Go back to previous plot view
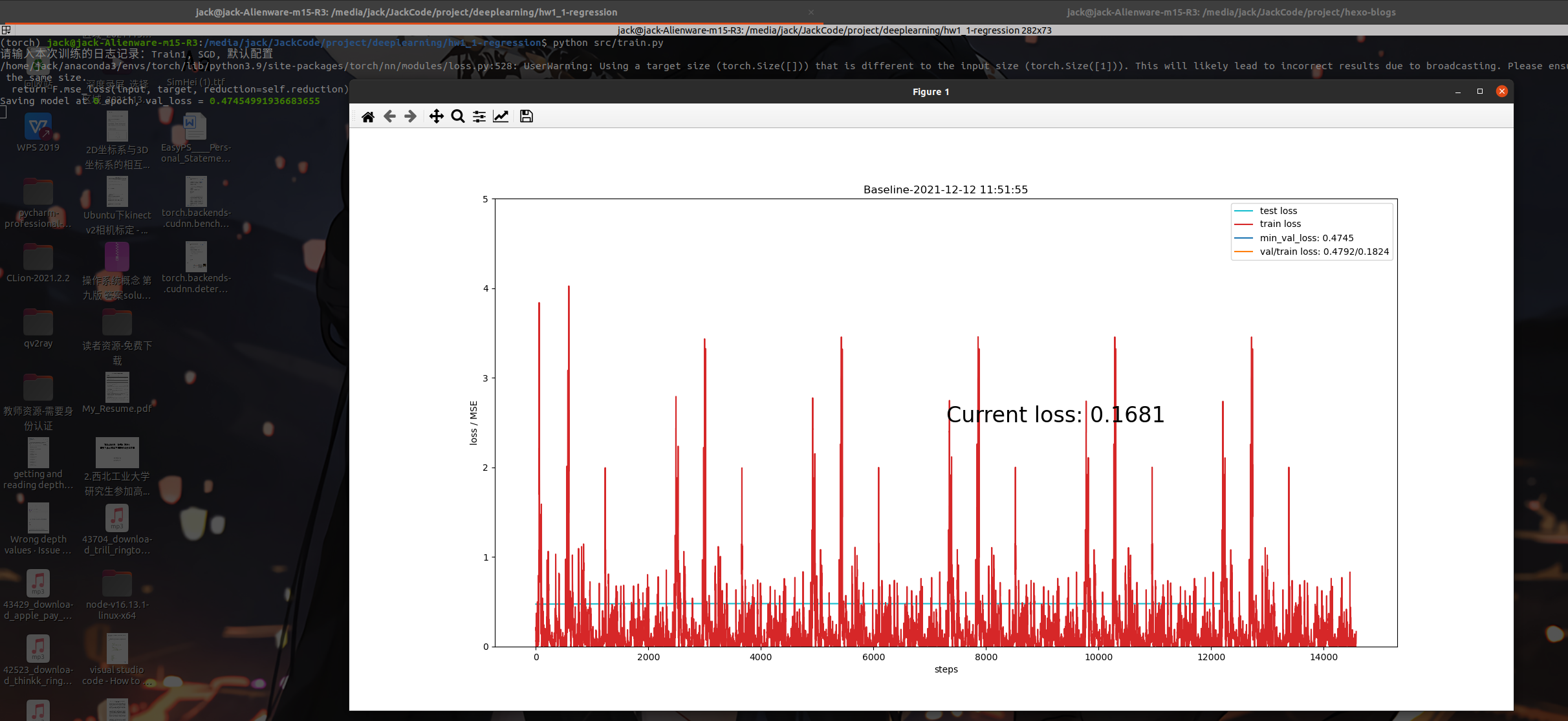This screenshot has height=721, width=1568. coord(389,116)
